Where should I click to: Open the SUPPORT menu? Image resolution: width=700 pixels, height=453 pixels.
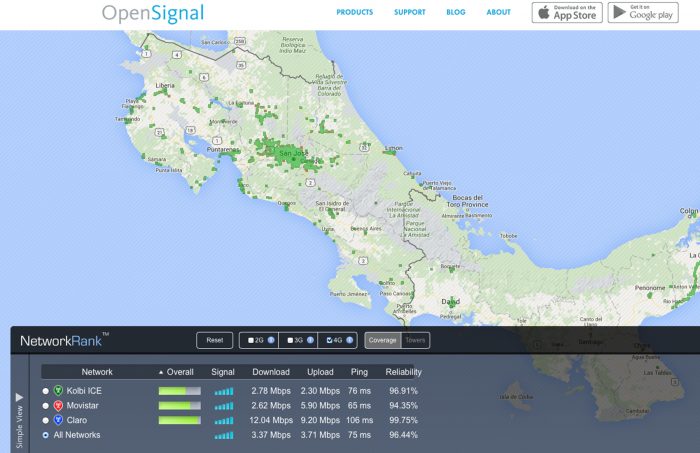tap(409, 12)
